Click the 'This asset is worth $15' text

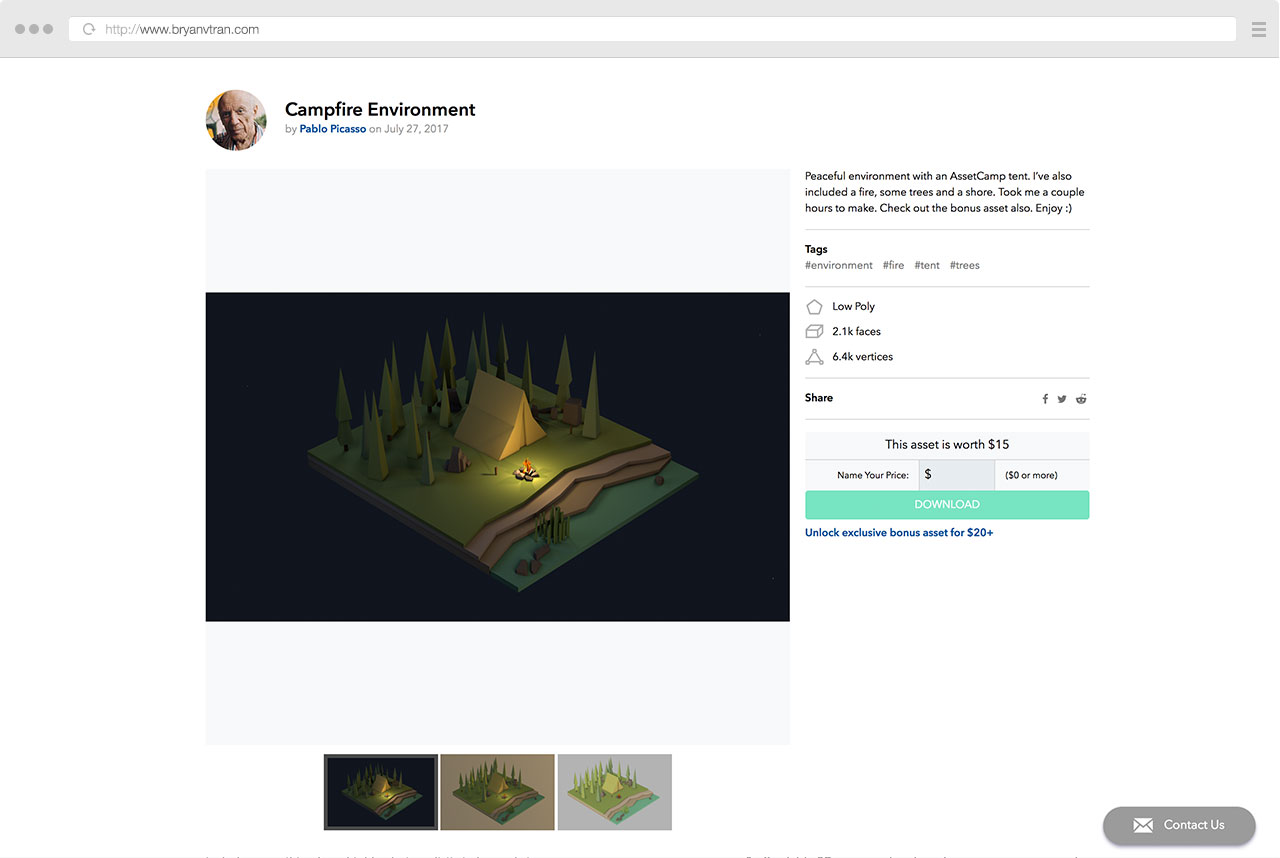[947, 445]
